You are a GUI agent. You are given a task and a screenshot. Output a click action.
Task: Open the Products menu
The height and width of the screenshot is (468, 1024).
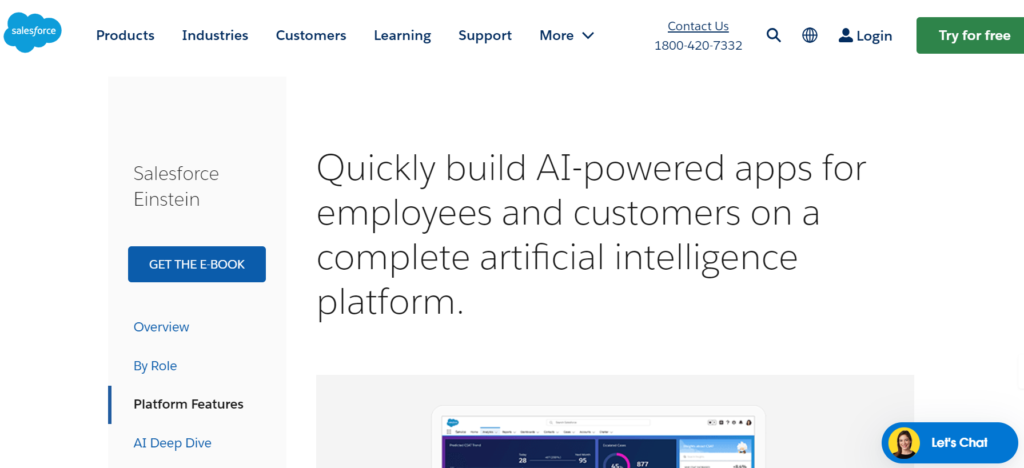(125, 35)
